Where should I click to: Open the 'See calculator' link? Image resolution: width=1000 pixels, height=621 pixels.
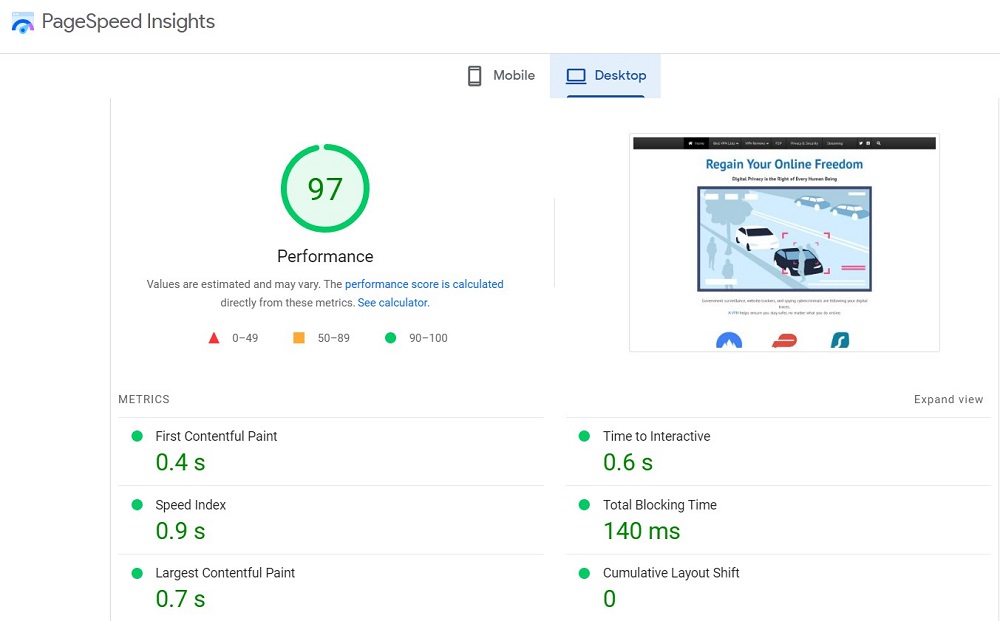(x=392, y=303)
